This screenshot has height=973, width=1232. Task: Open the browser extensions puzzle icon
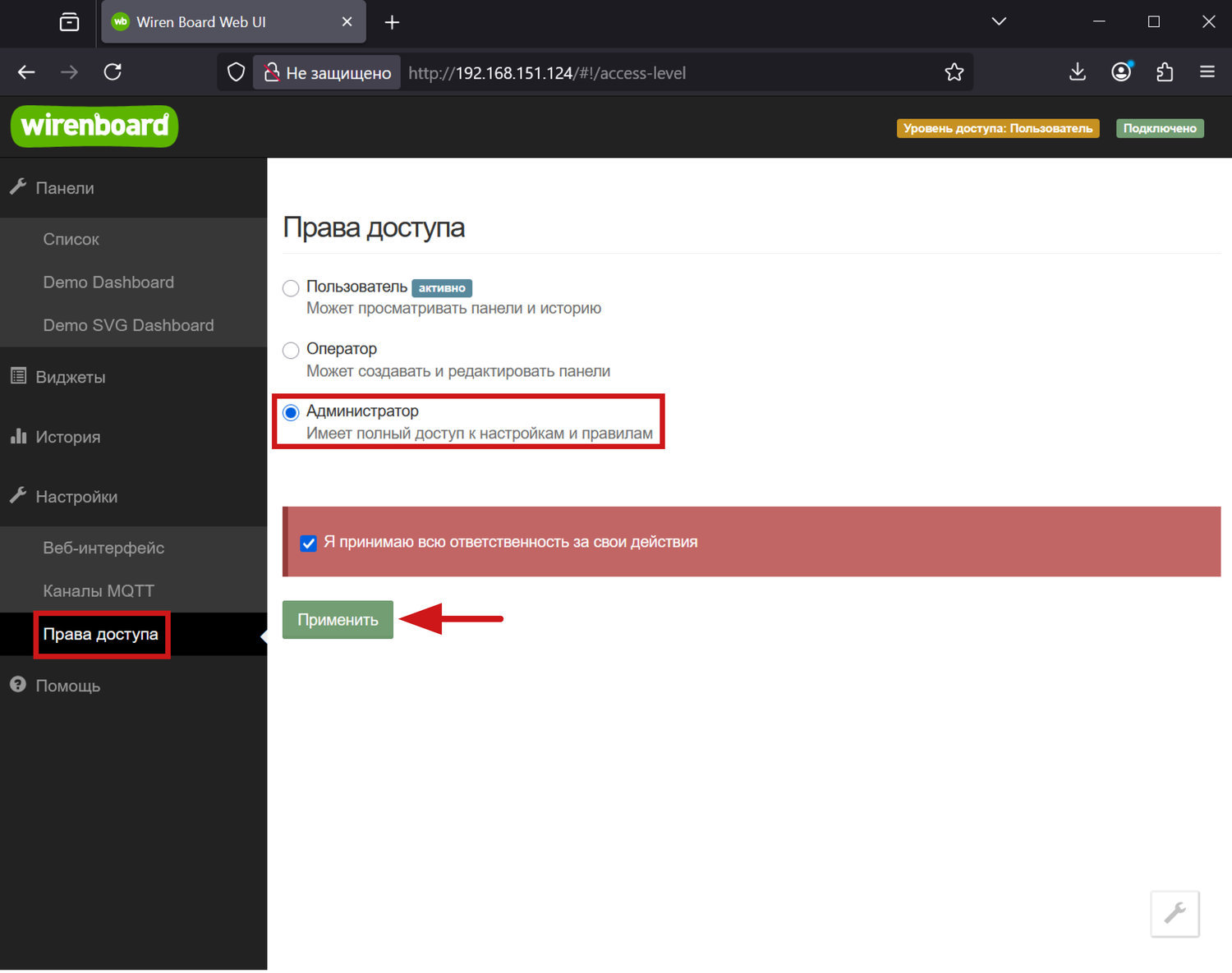click(x=1165, y=72)
